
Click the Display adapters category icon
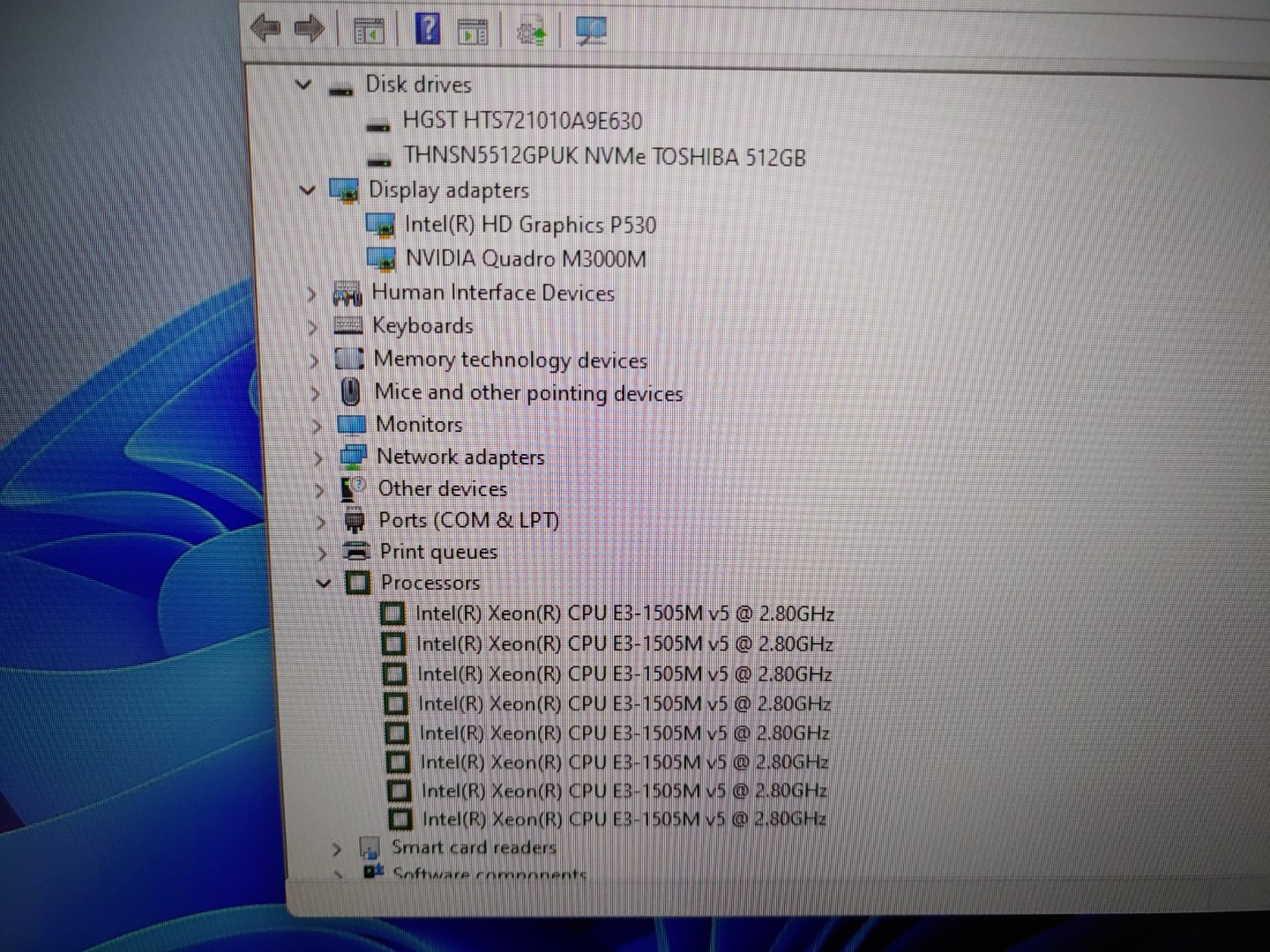click(x=344, y=190)
